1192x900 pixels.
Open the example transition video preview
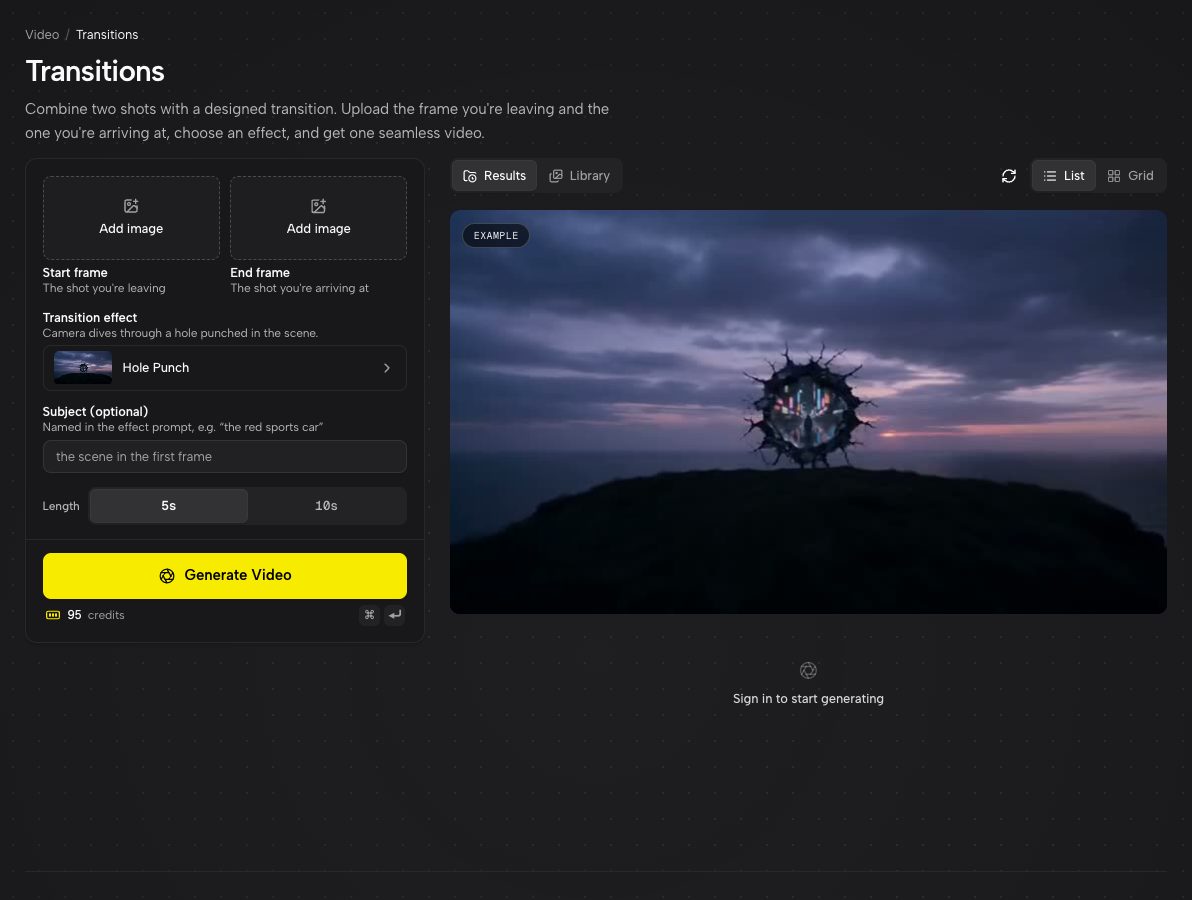[808, 412]
